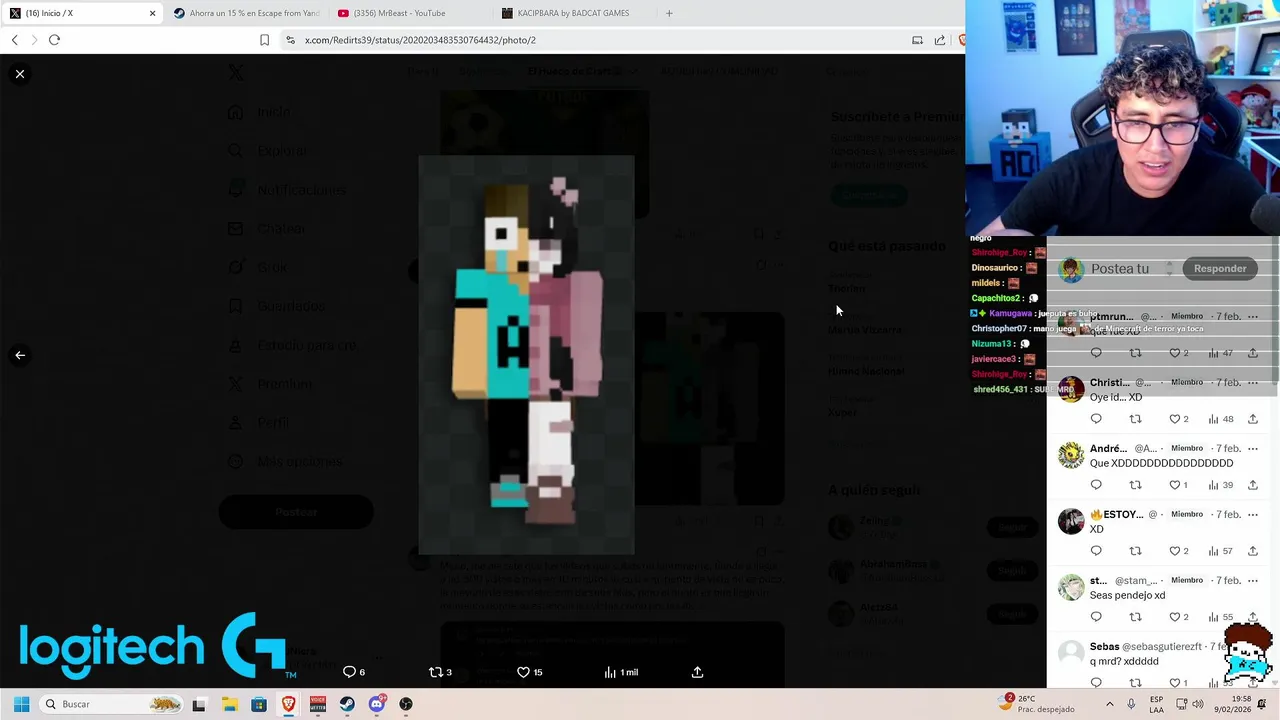Reply to André's 'Que XDDDD' comment

(1096, 485)
